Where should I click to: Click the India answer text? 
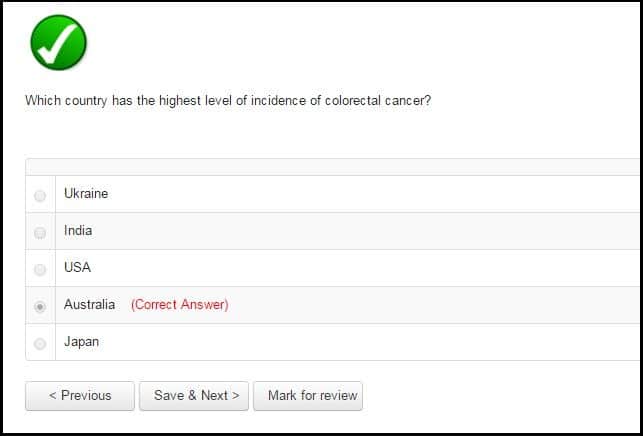[x=78, y=231]
